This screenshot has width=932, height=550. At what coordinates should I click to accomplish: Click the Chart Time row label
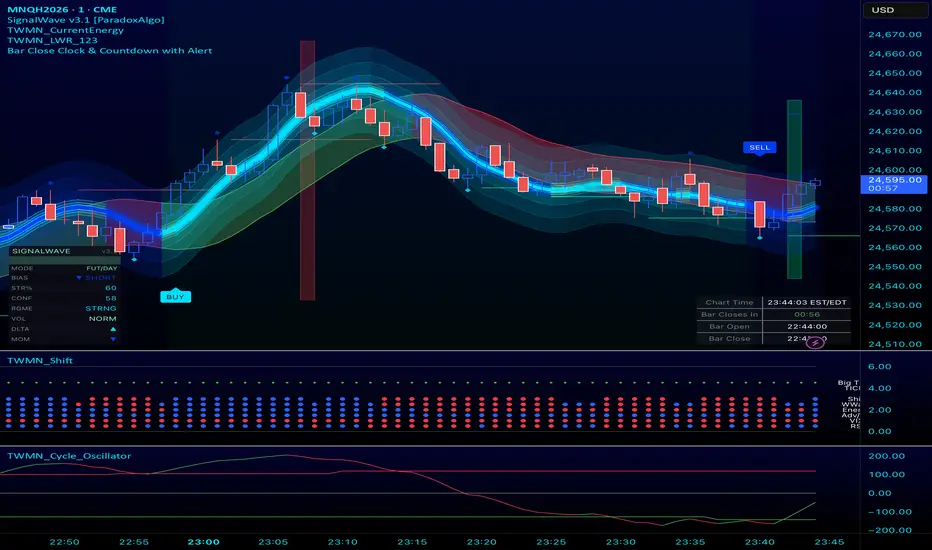click(729, 303)
